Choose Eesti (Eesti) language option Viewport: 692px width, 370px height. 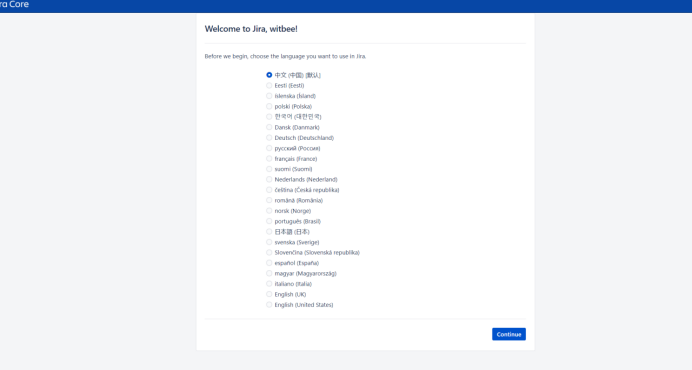269,86
